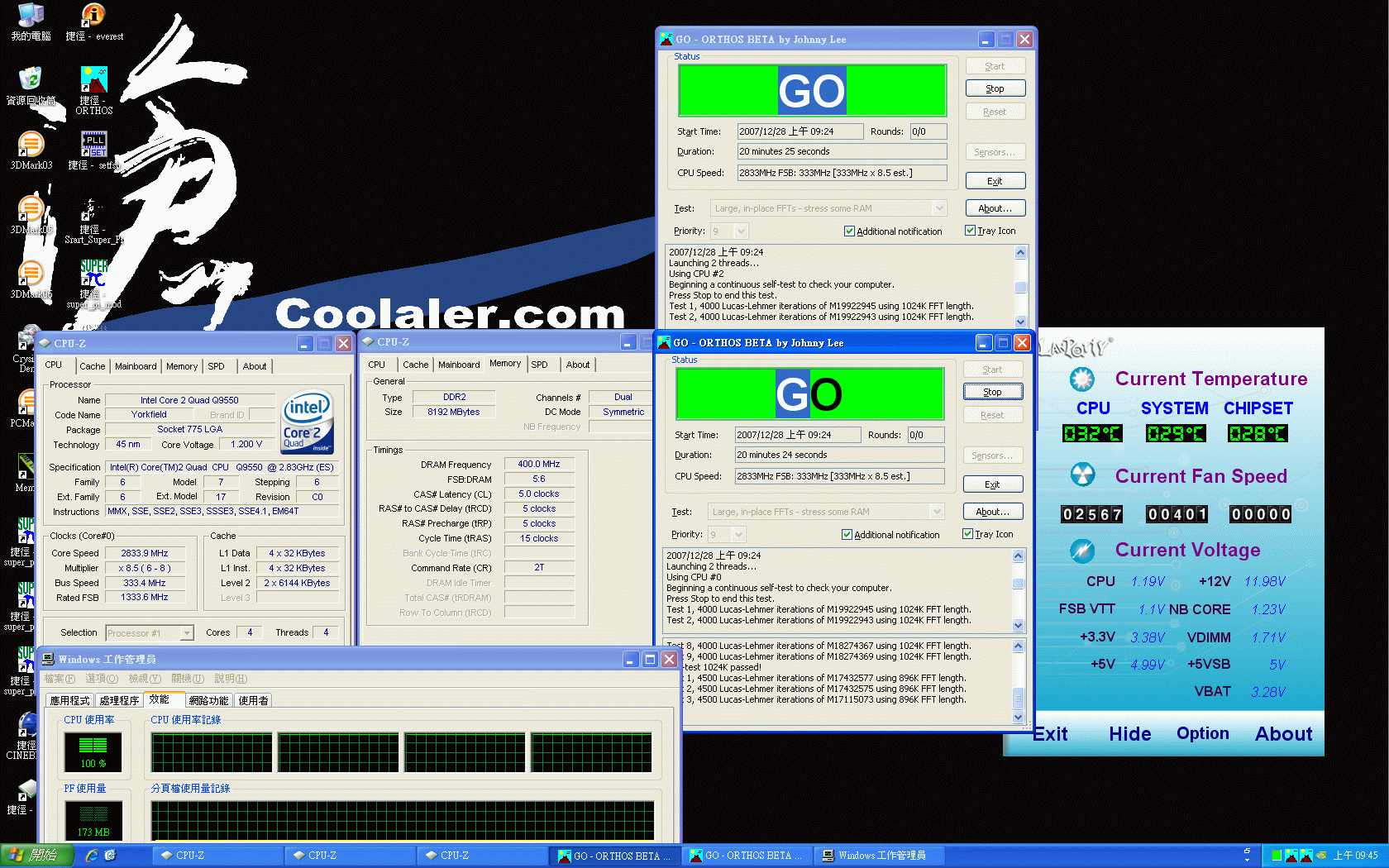Click the Task Manager title bar icon

[x=48, y=659]
